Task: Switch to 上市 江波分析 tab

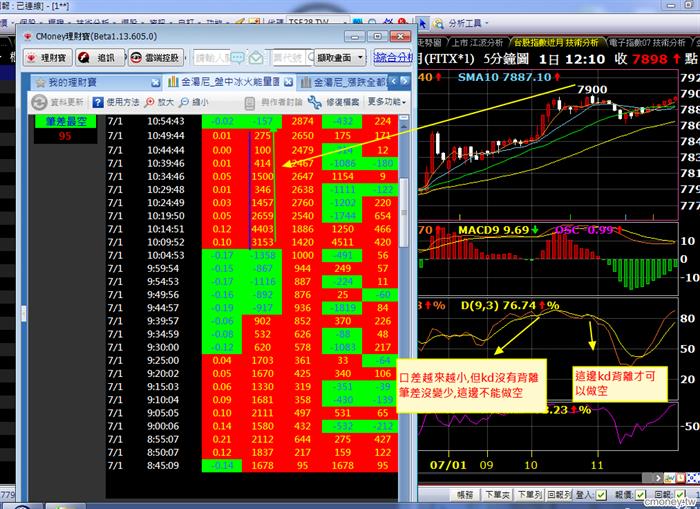Action: click(x=477, y=42)
